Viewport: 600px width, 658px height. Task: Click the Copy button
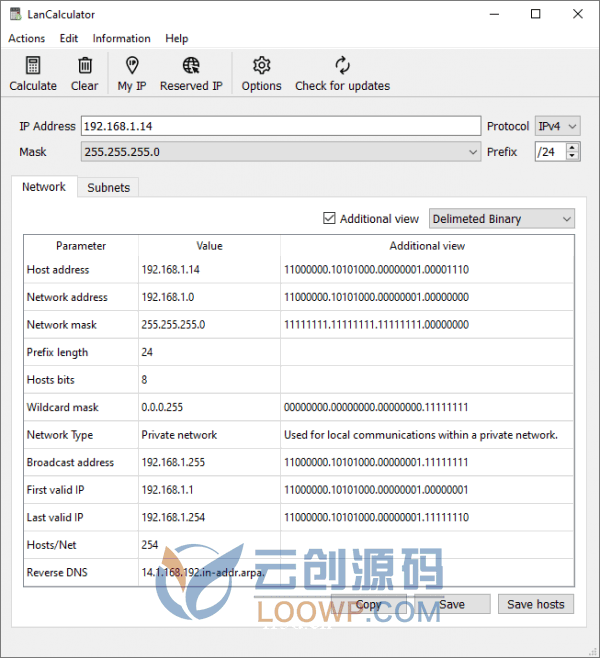[x=368, y=604]
